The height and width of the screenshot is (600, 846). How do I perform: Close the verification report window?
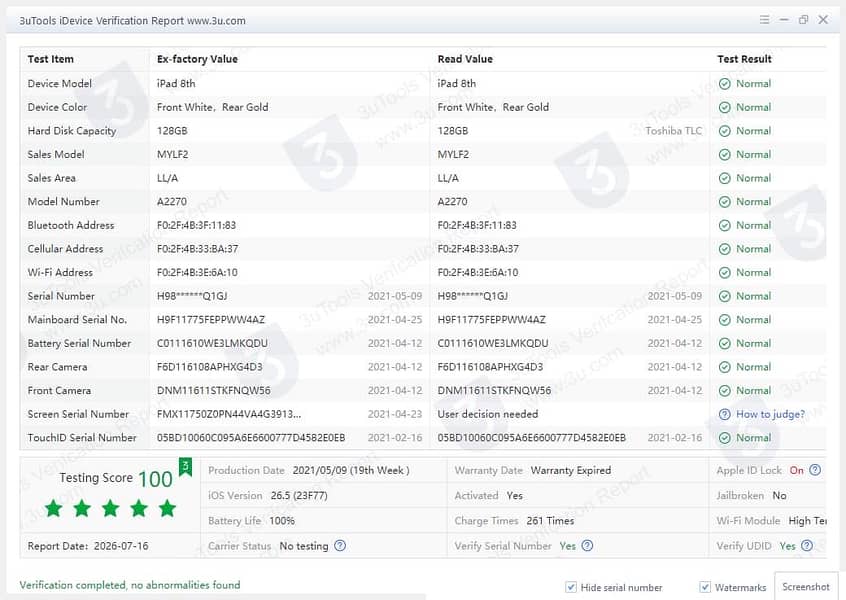coord(823,20)
